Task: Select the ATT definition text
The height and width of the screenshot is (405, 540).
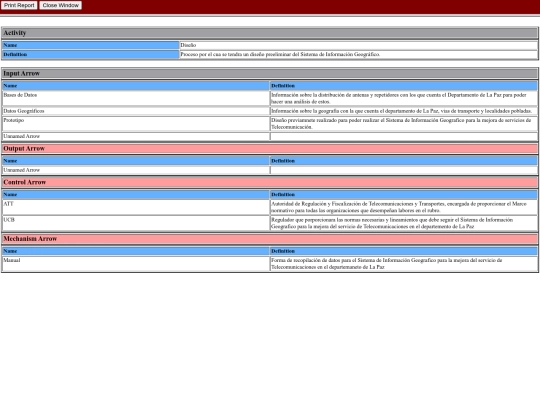Action: tap(399, 207)
